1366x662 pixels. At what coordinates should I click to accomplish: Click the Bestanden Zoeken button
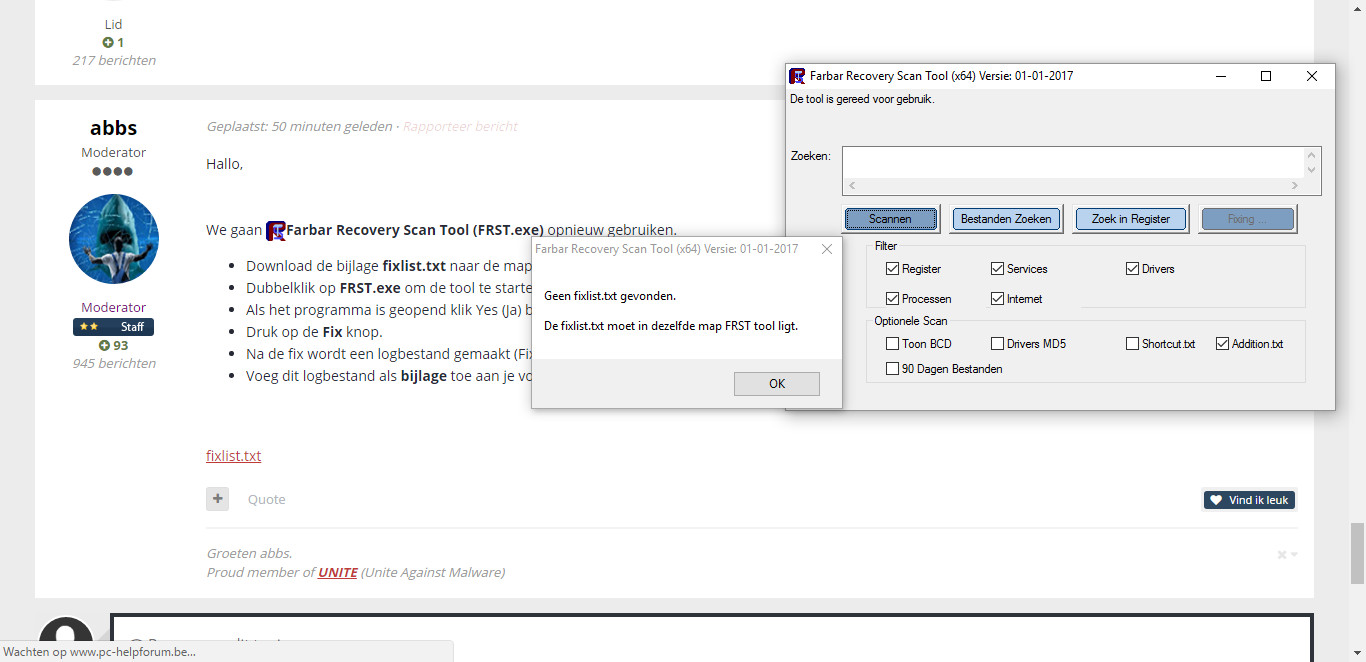click(x=1006, y=219)
